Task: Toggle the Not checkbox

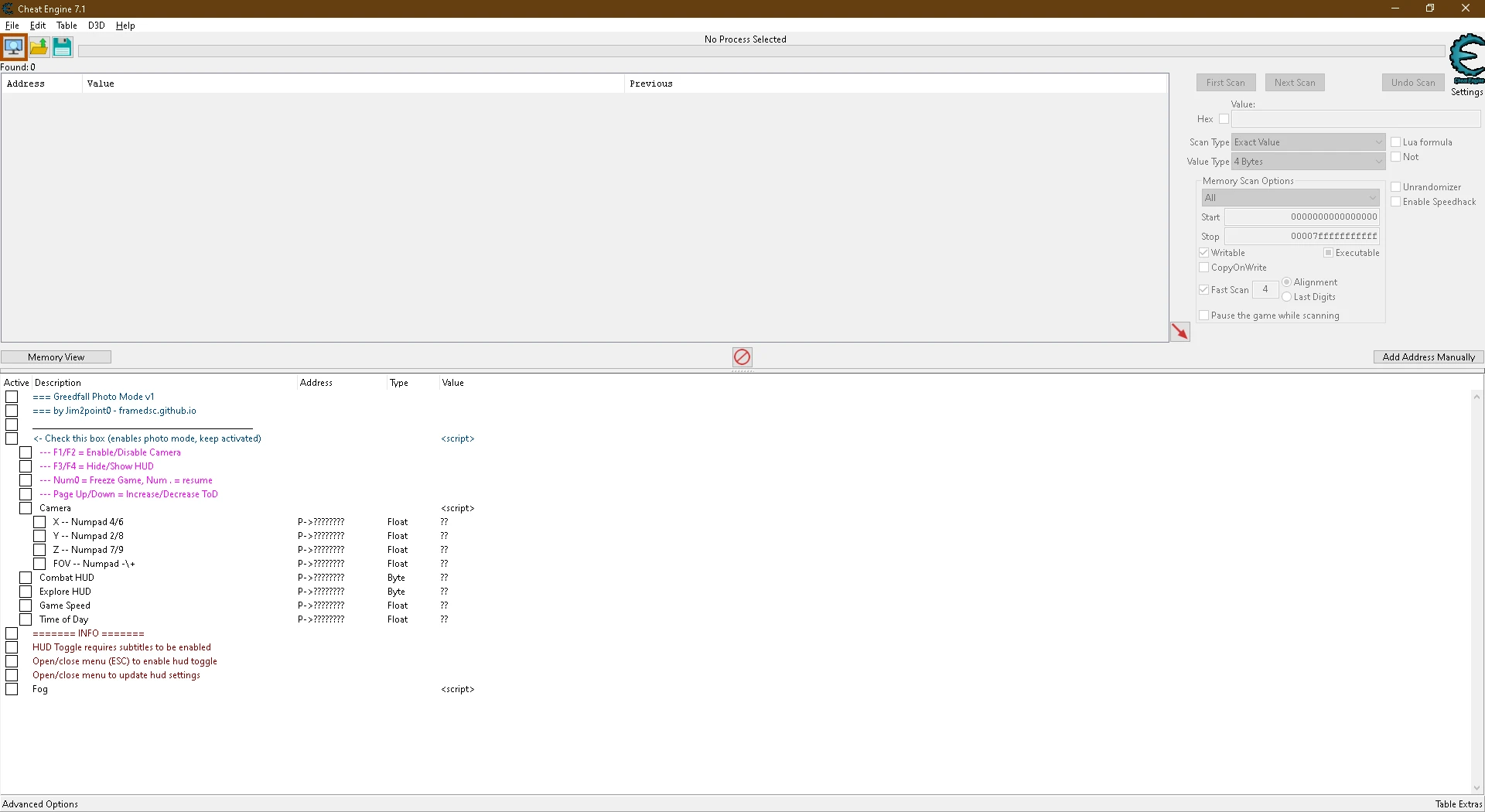Action: pyautogui.click(x=1396, y=157)
